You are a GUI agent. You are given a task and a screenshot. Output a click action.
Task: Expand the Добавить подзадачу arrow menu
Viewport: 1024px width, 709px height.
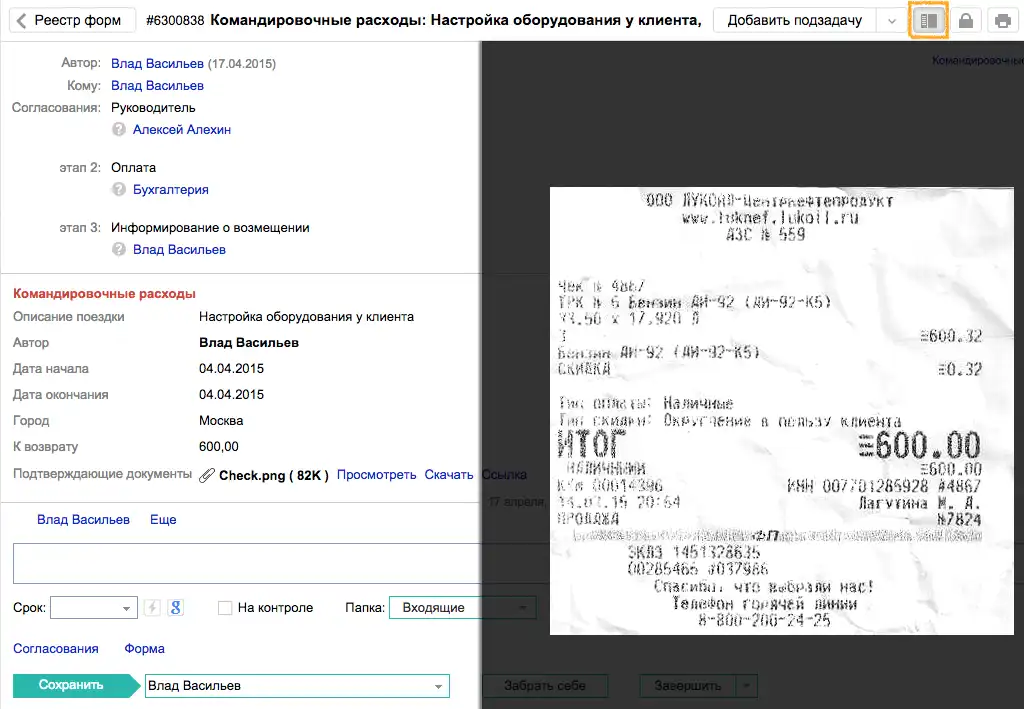891,21
